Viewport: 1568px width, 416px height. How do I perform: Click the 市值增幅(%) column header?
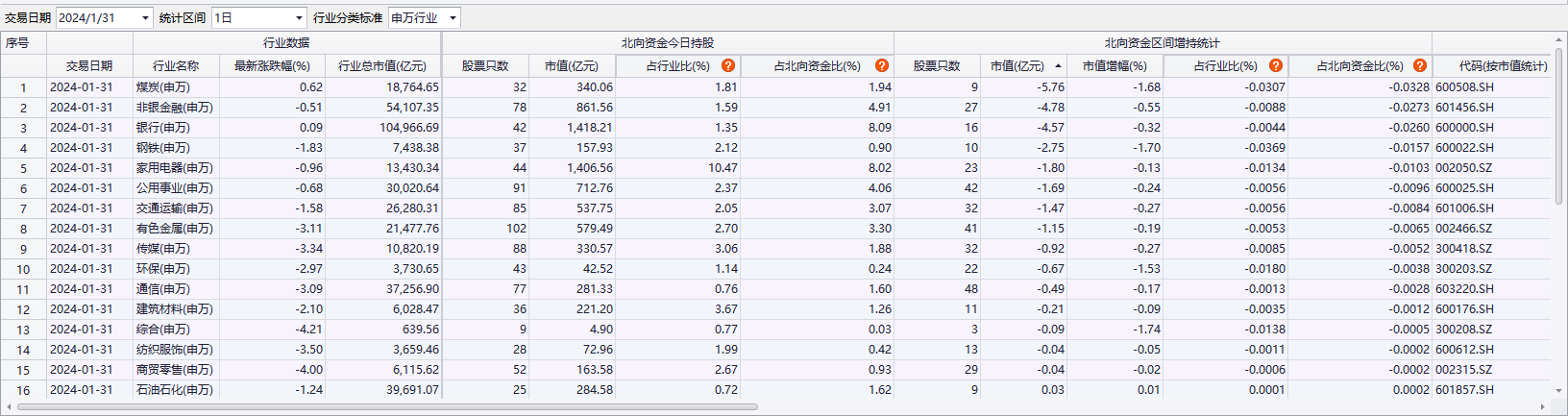pyautogui.click(x=1115, y=66)
